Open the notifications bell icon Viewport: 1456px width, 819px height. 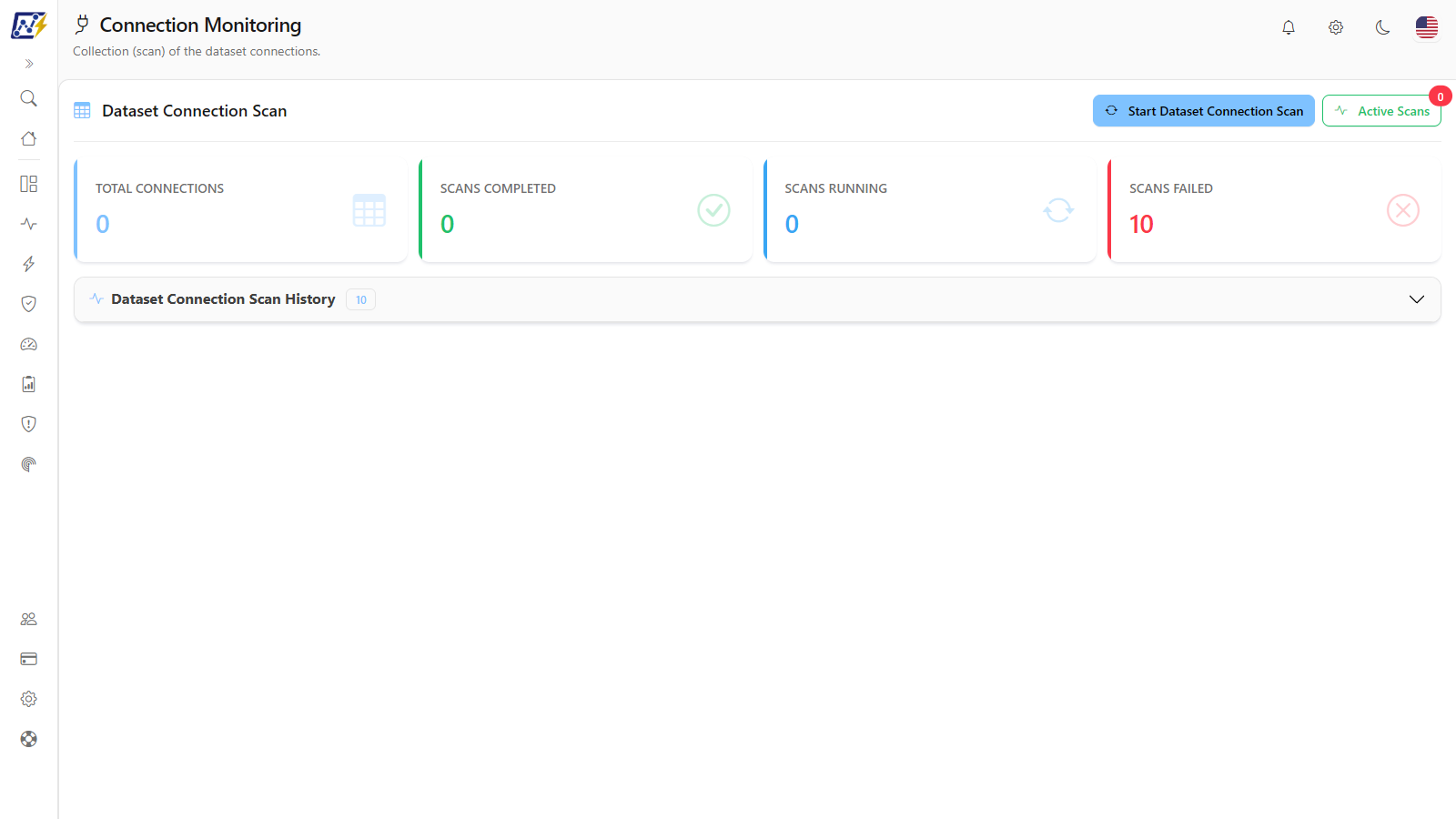coord(1289,27)
